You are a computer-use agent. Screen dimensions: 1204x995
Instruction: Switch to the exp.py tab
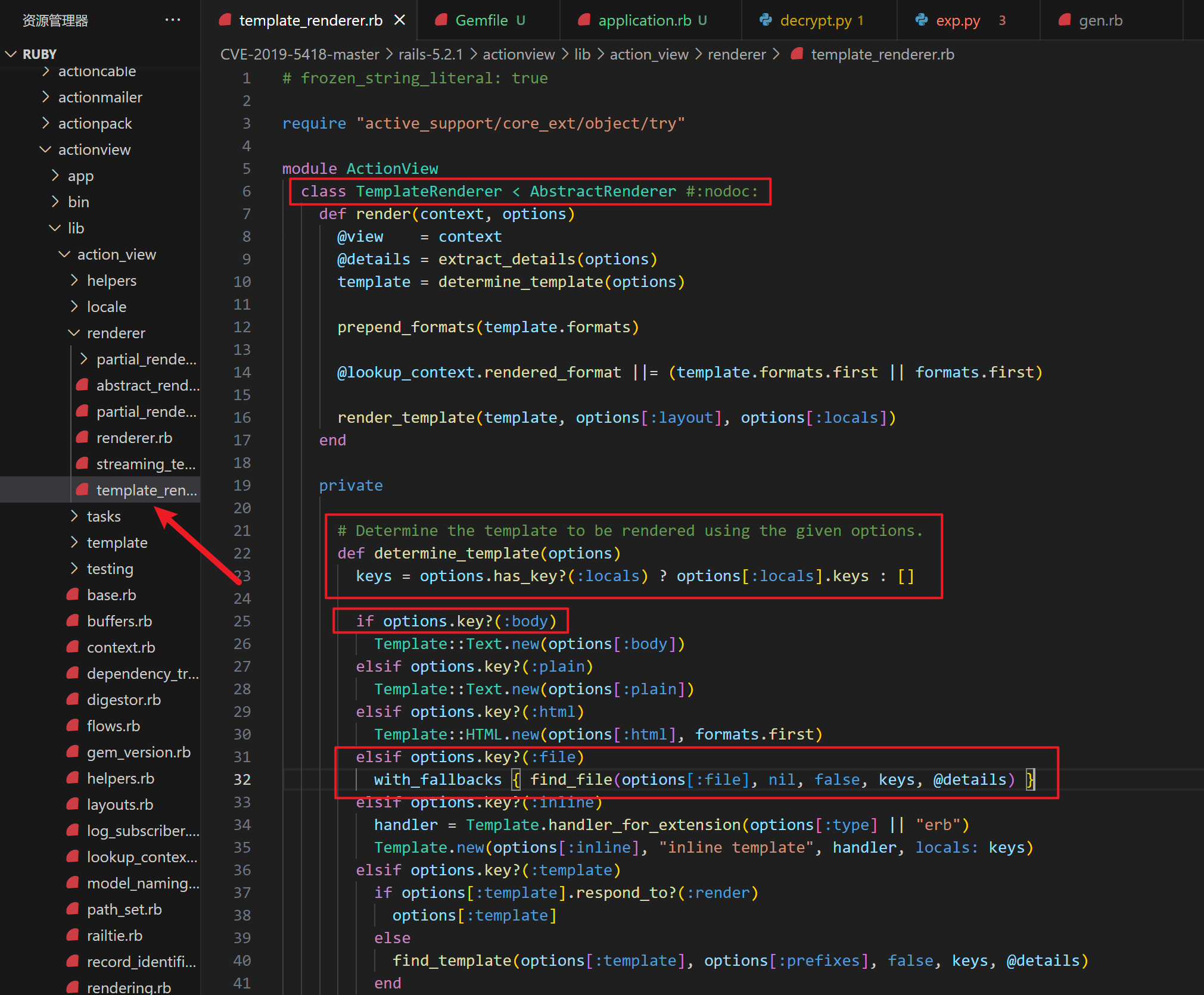tap(957, 20)
